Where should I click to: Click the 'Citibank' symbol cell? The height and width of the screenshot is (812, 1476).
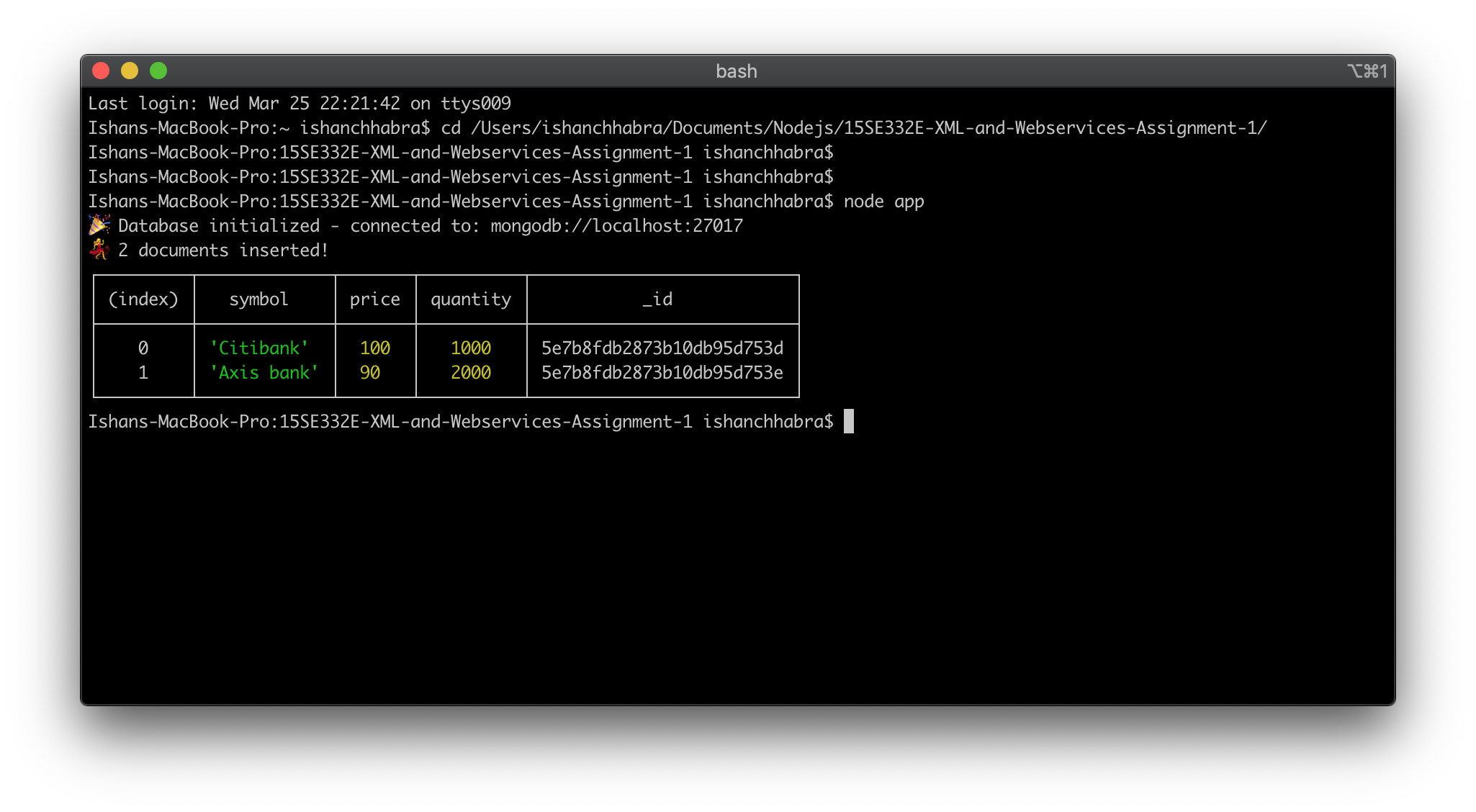click(259, 348)
